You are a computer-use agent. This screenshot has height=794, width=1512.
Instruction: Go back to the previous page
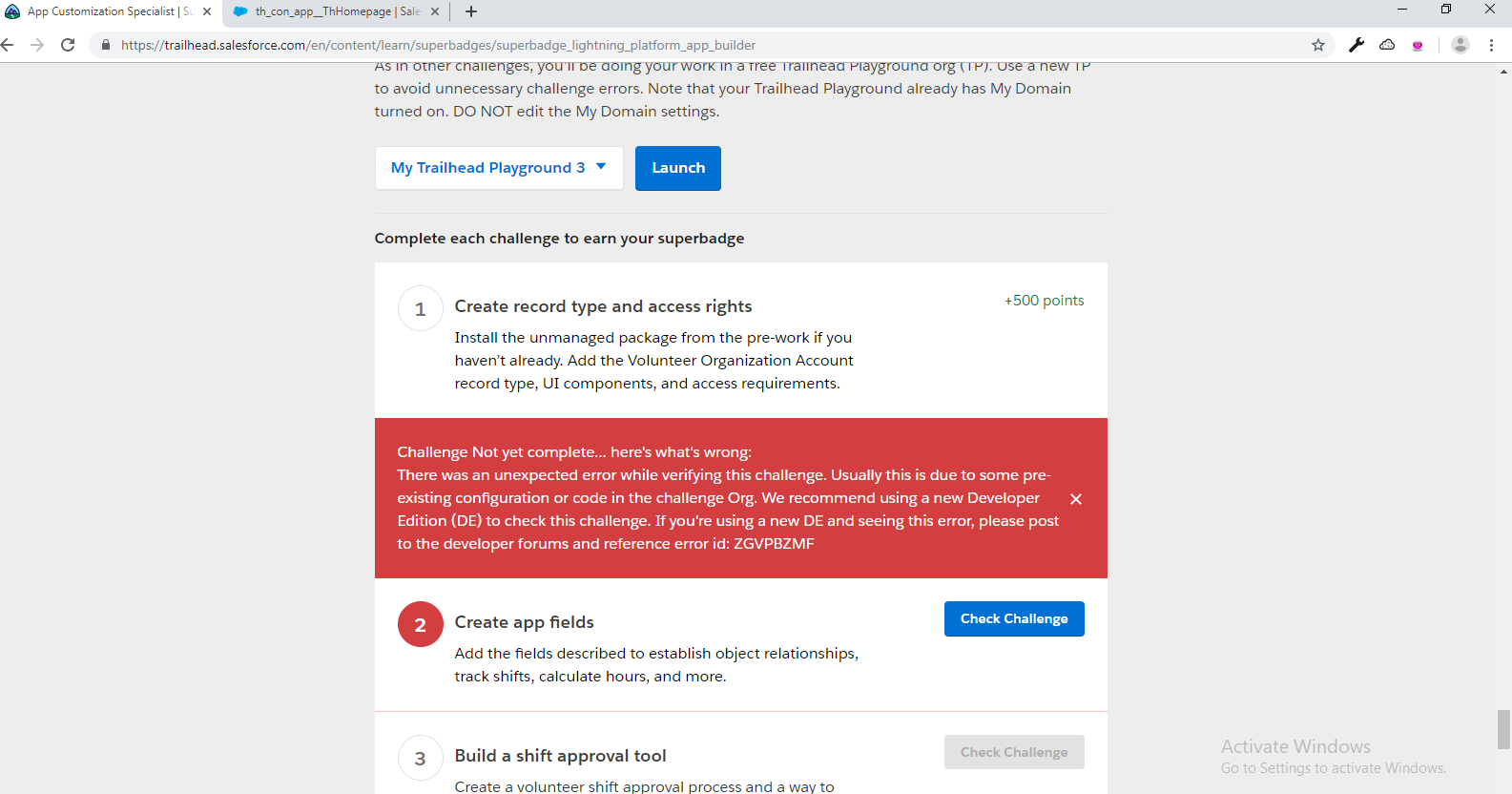[8, 45]
